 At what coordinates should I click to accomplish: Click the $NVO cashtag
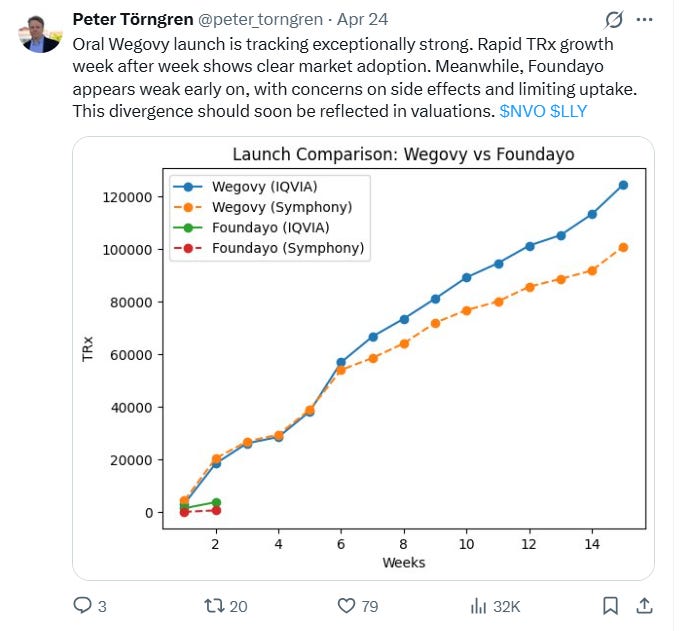522,111
